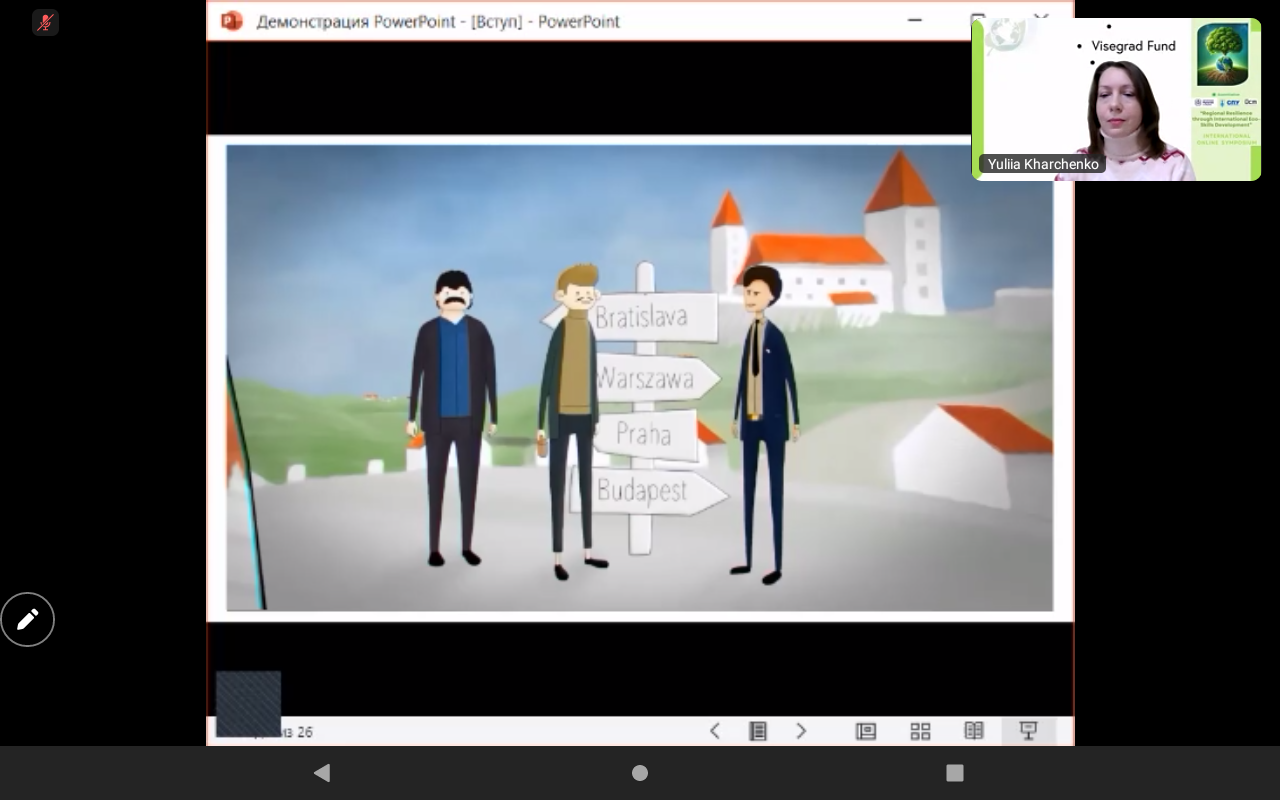This screenshot has height=800, width=1280.
Task: Click the Yuliia Kharchenko name label
Action: [x=1042, y=164]
